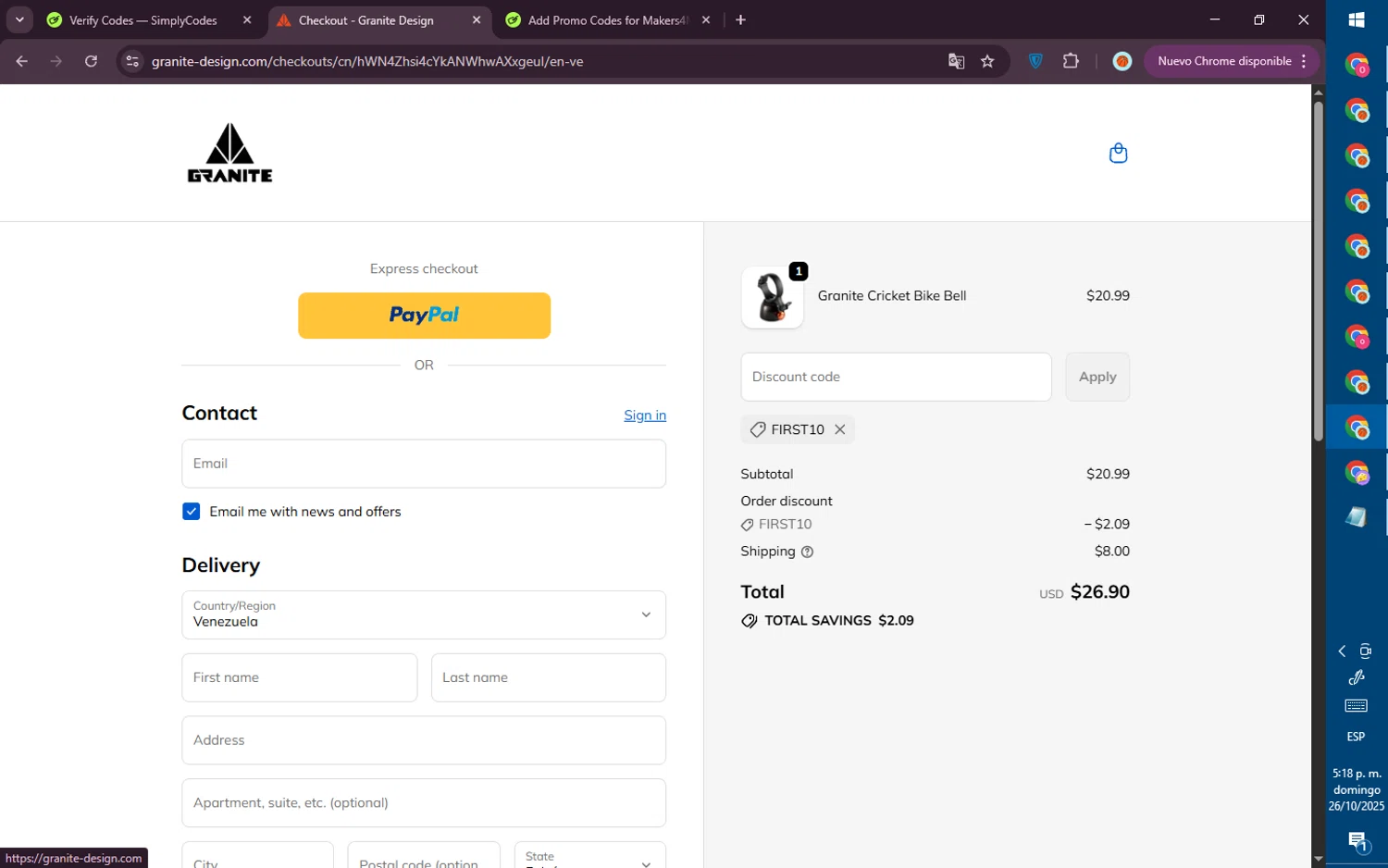
Task: Switch to Checkout Granite Design tab
Action: (366, 20)
